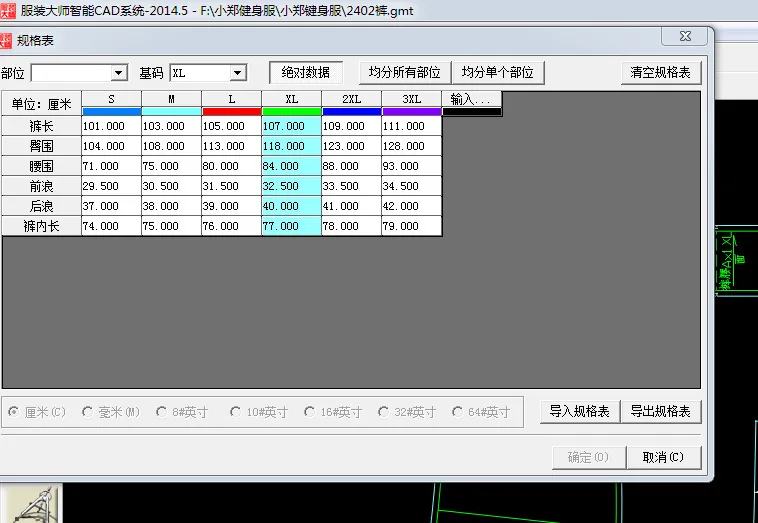Choose the 16#英寸 radio option
This screenshot has width=758, height=523.
pos(309,412)
